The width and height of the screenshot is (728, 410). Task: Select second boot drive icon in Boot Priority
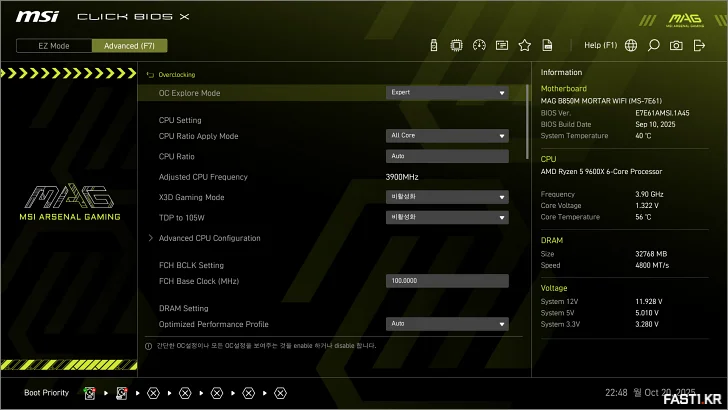(122, 393)
